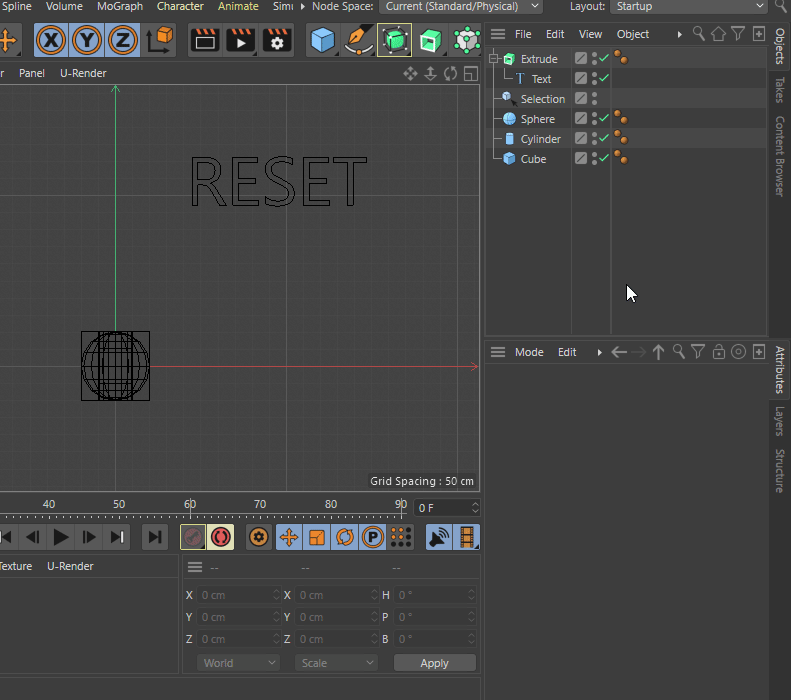Select the Selection object row
The image size is (791, 700).
(x=543, y=99)
